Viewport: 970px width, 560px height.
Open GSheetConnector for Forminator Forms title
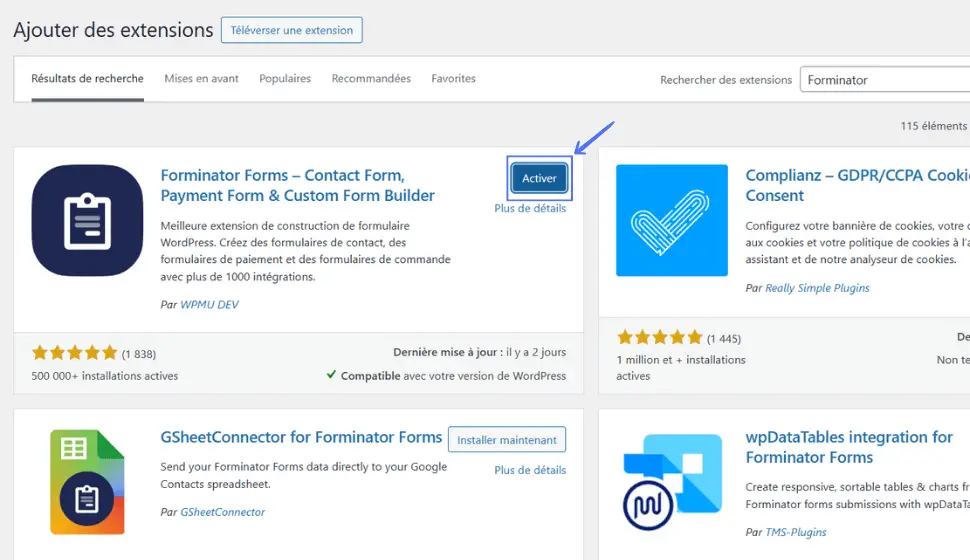point(301,437)
